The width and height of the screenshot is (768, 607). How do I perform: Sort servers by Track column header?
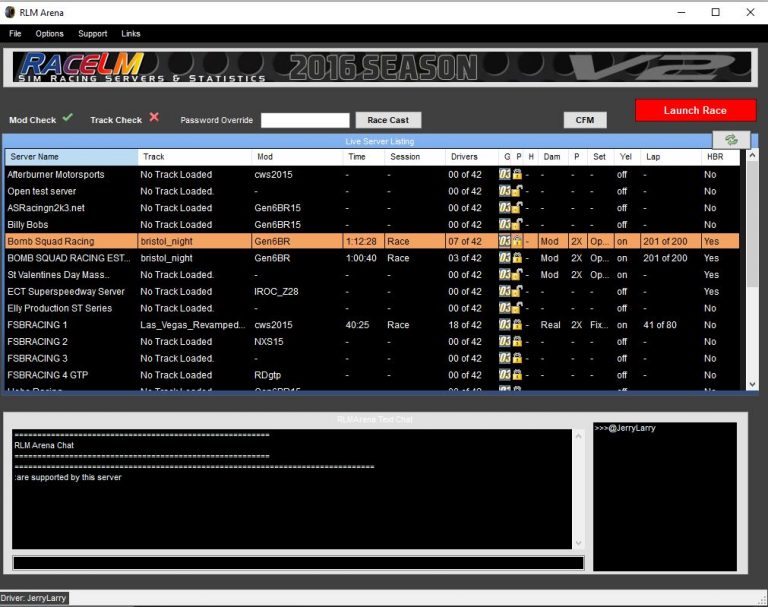[194, 157]
